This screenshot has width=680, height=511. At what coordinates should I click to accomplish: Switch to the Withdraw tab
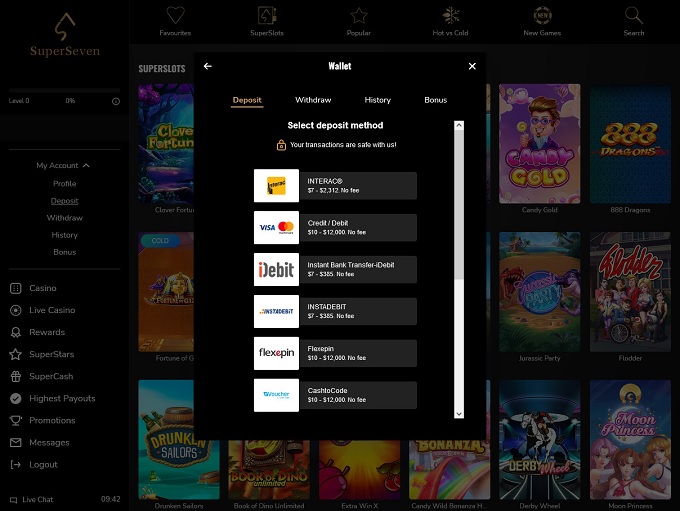[313, 100]
